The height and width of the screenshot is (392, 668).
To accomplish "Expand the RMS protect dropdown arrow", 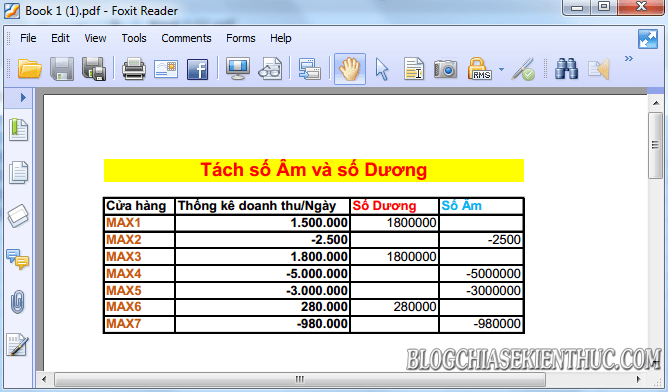I will (x=501, y=69).
